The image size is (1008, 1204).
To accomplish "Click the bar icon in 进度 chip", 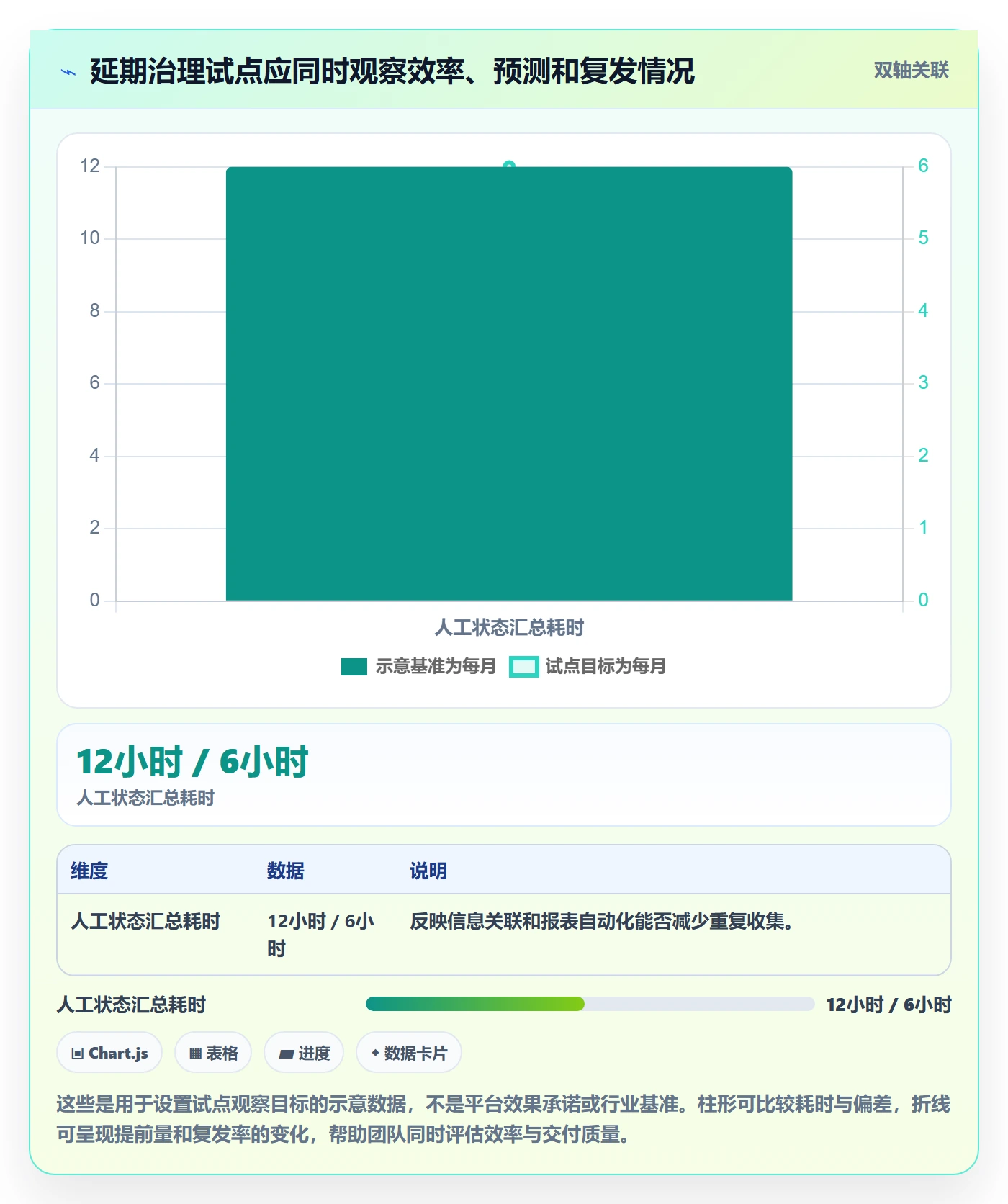I will (287, 1054).
